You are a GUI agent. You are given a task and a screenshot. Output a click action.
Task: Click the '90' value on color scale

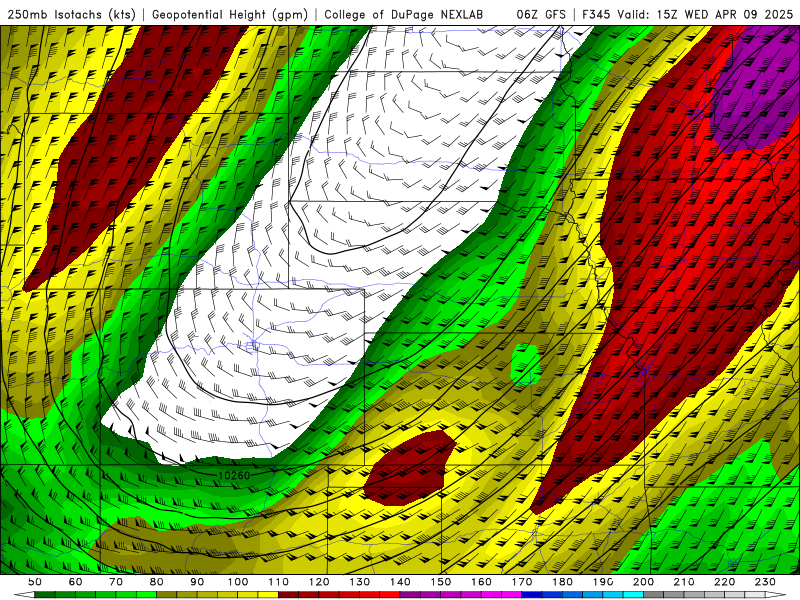(197, 582)
